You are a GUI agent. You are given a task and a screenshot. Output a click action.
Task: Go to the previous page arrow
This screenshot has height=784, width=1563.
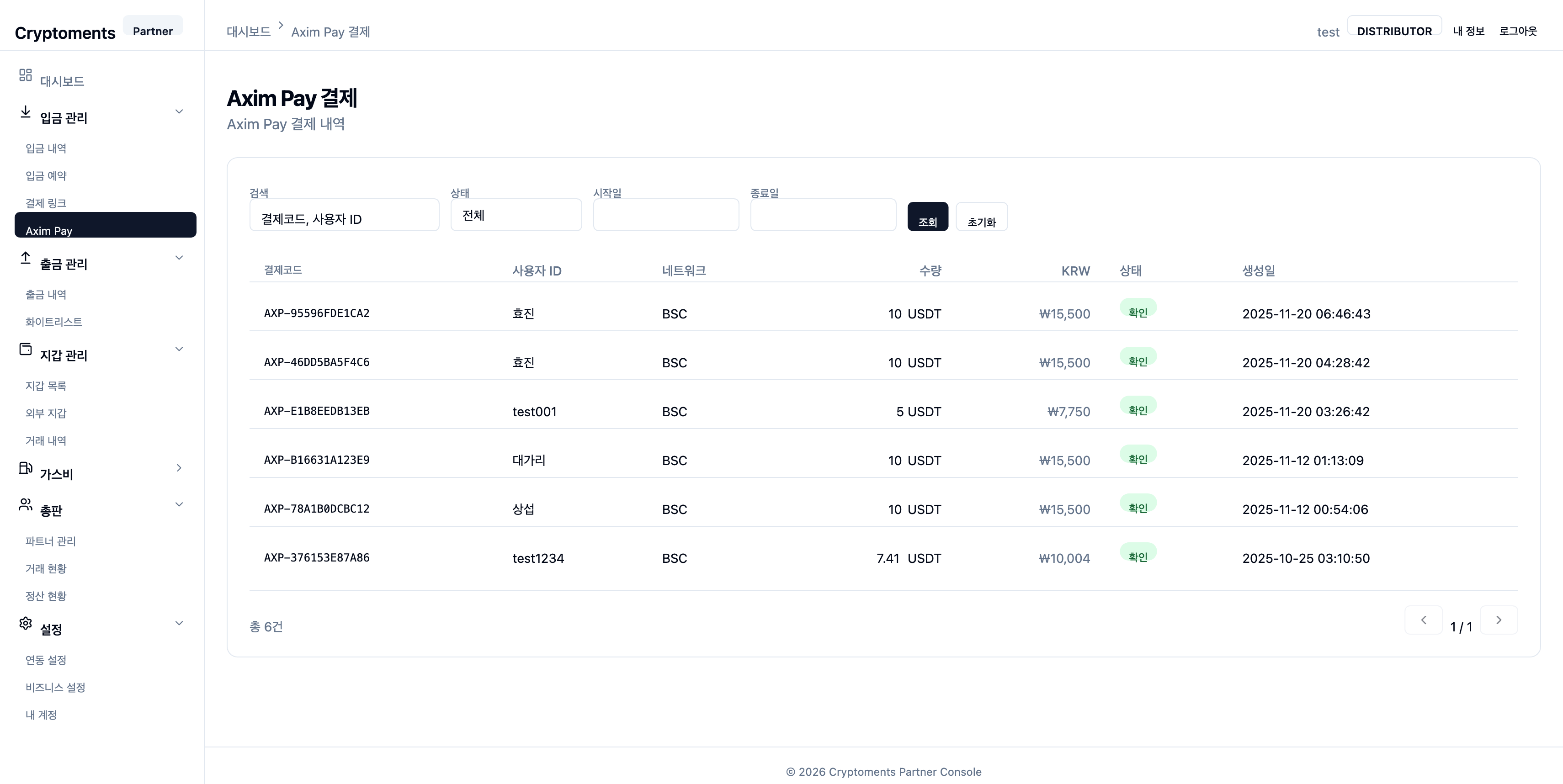1424,620
